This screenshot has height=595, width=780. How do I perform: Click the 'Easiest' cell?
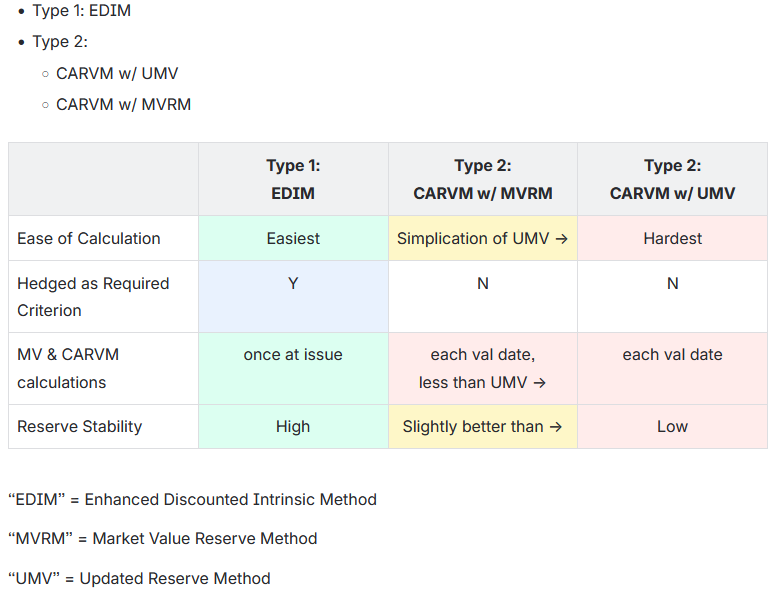pyautogui.click(x=293, y=238)
